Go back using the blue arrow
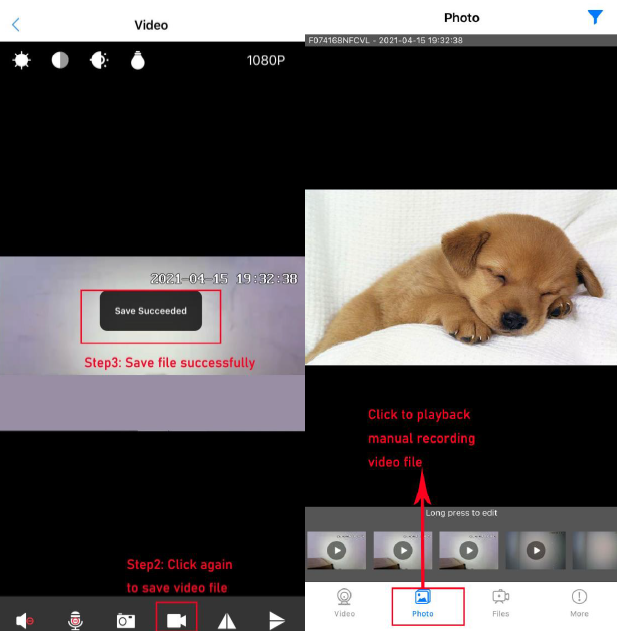Viewport: 617px width, 631px height. (x=16, y=25)
